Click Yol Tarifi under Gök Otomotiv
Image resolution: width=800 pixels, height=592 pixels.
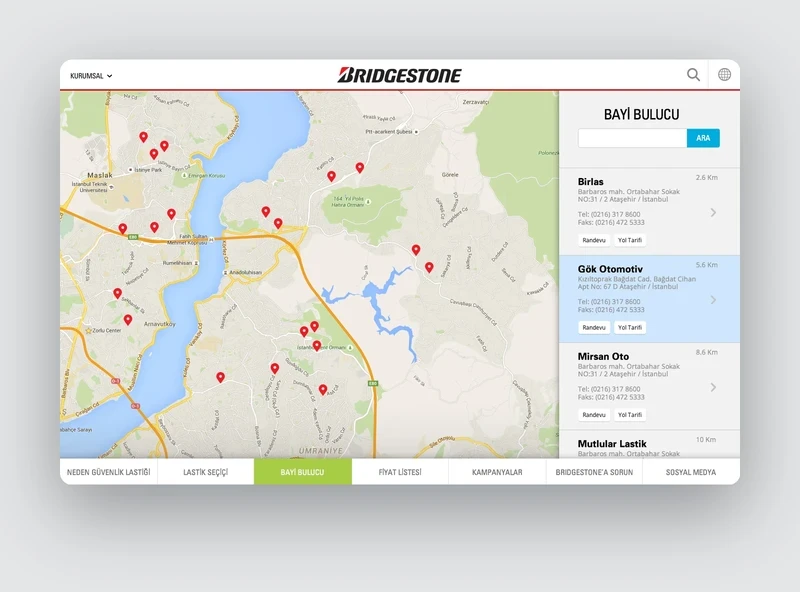point(630,328)
